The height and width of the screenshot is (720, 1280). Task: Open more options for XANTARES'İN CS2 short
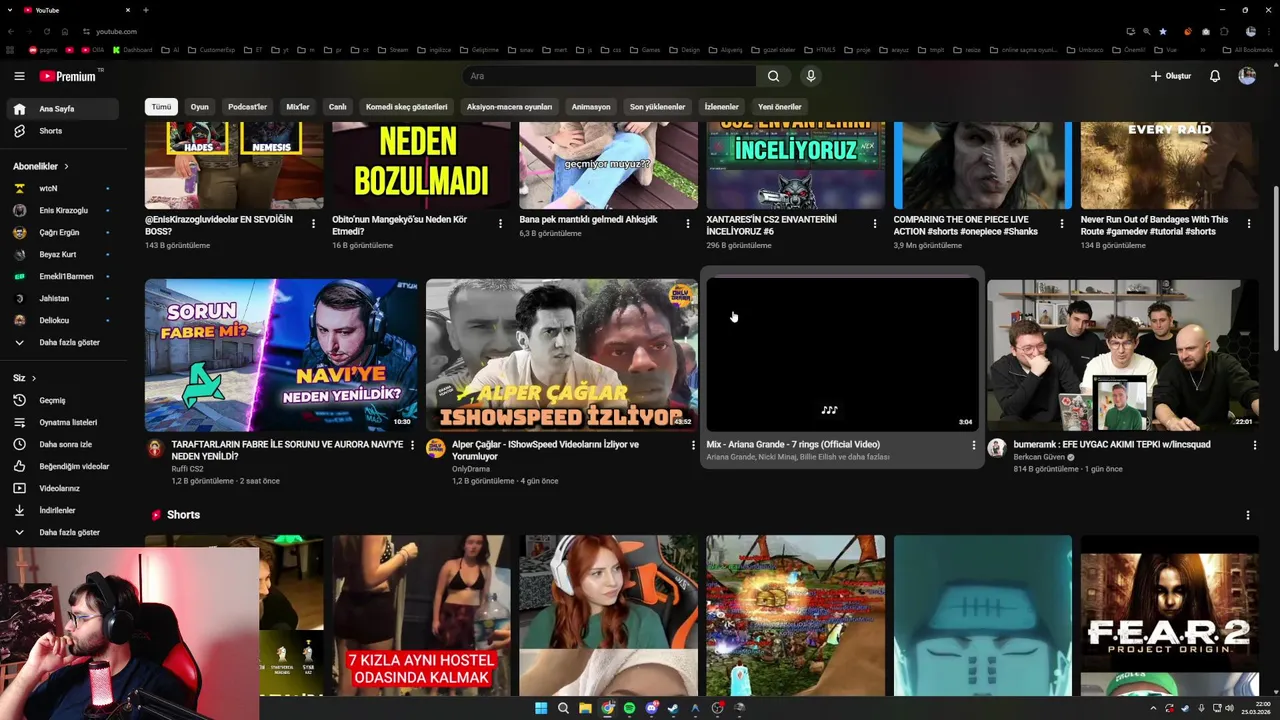[875, 224]
